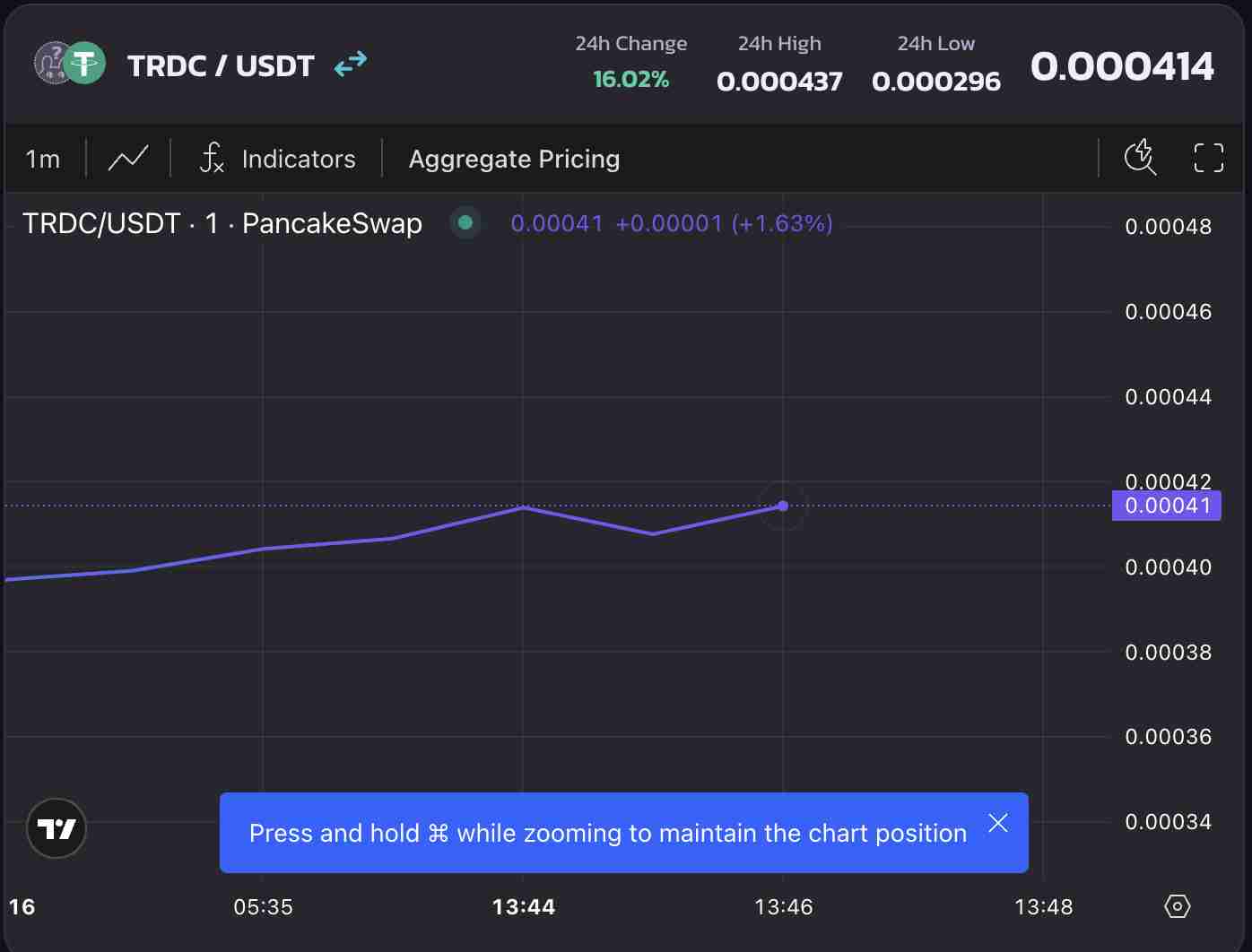Click the fx Indicators icon
The image size is (1252, 952).
point(212,159)
